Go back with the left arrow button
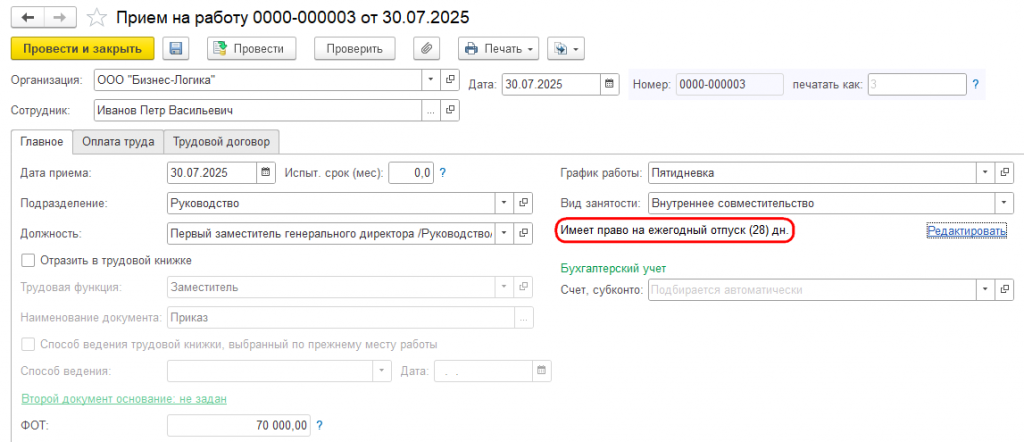This screenshot has height=442, width=1024. coord(28,16)
